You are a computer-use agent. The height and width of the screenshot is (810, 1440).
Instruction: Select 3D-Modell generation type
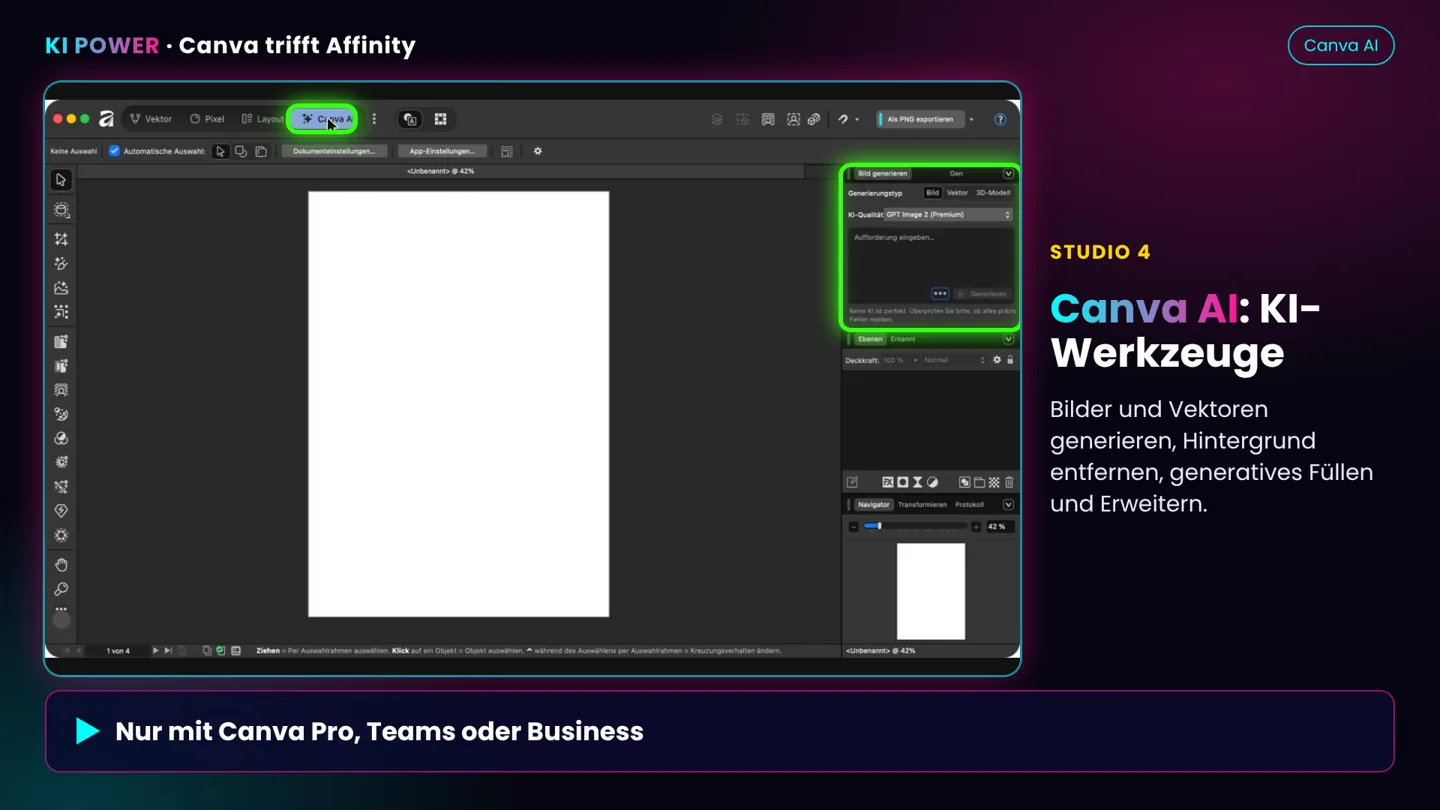click(993, 193)
